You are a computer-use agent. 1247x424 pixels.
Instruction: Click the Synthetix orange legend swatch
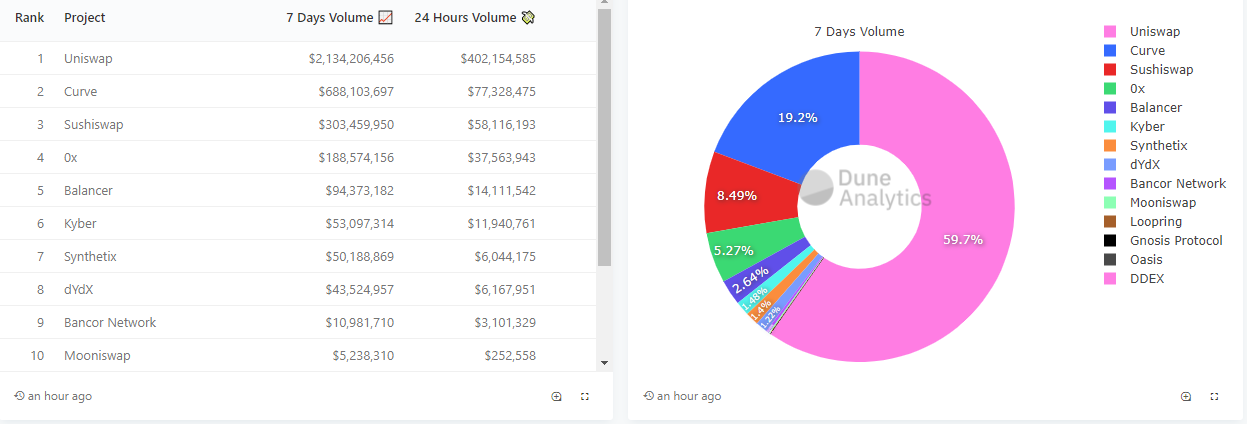(1110, 146)
